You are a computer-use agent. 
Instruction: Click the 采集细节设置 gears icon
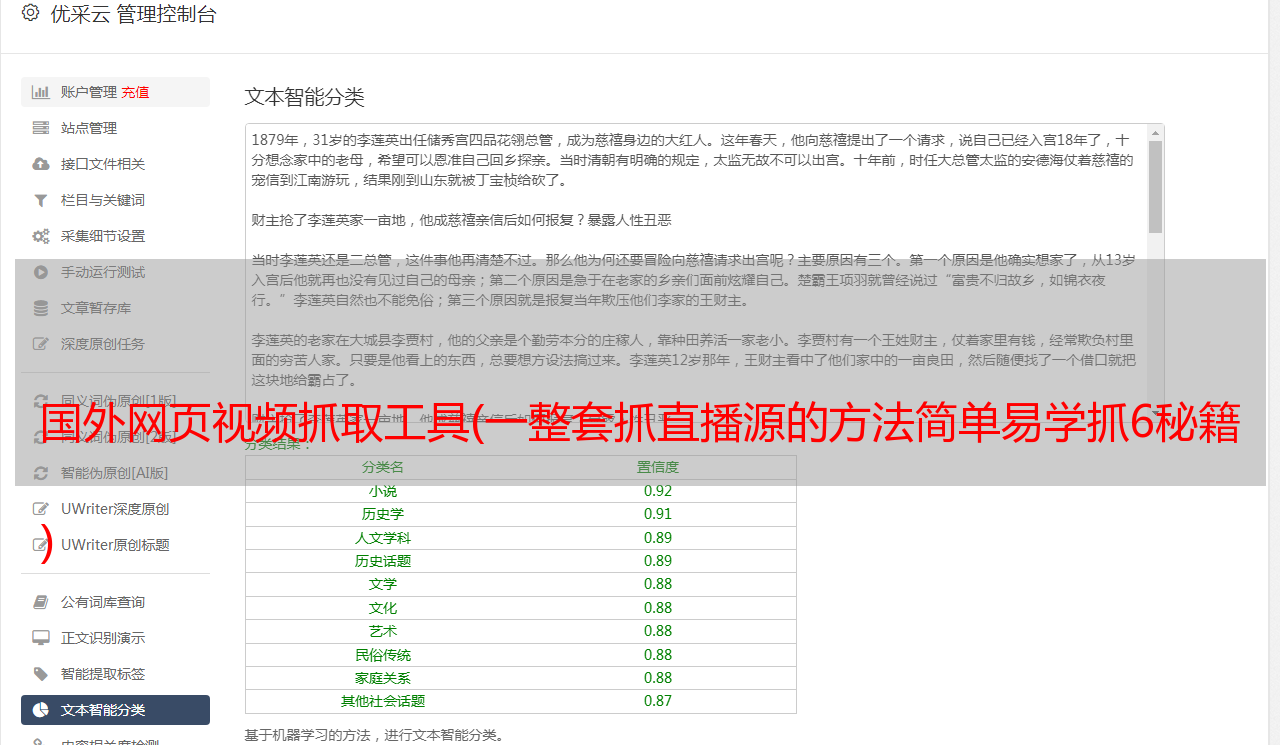[41, 236]
